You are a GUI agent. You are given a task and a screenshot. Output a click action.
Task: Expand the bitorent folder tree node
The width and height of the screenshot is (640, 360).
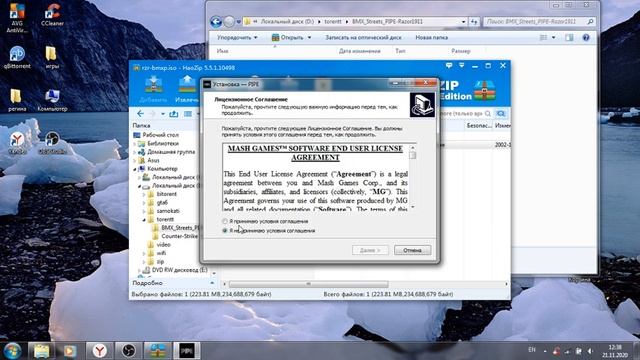(144, 194)
